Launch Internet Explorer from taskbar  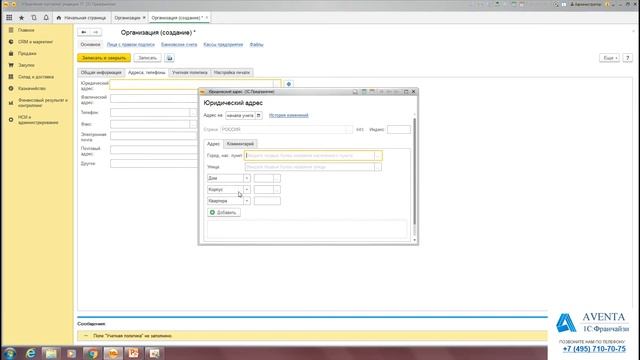coord(31,353)
